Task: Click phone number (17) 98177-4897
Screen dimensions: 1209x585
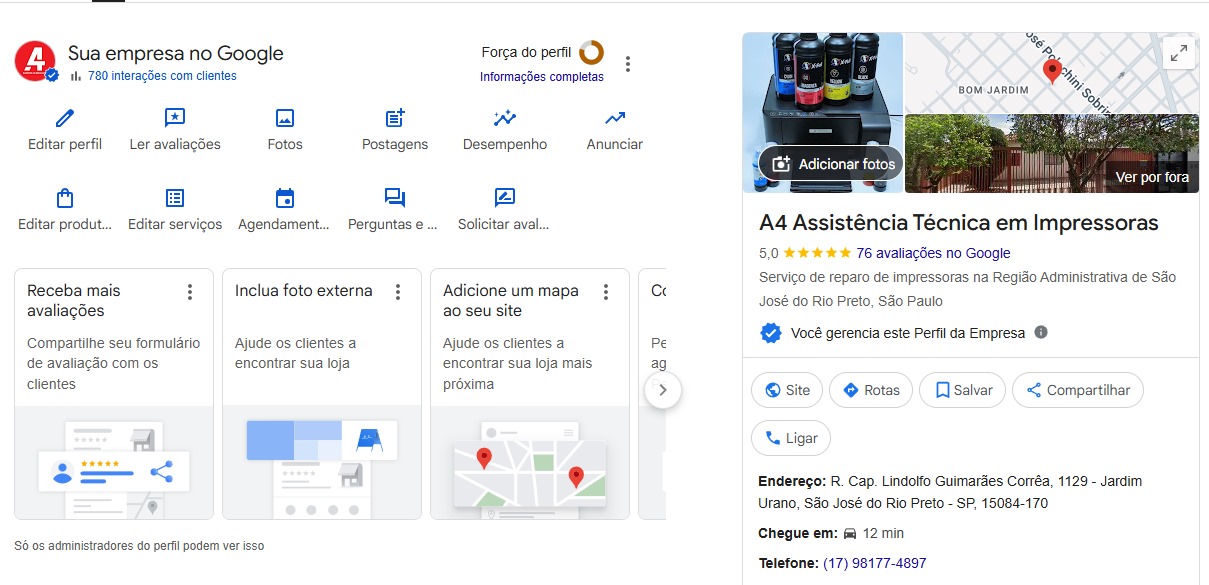Action: [874, 563]
